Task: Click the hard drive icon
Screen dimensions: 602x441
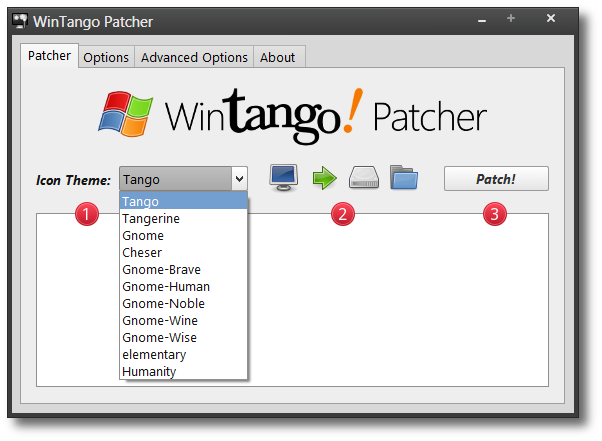Action: click(x=364, y=177)
